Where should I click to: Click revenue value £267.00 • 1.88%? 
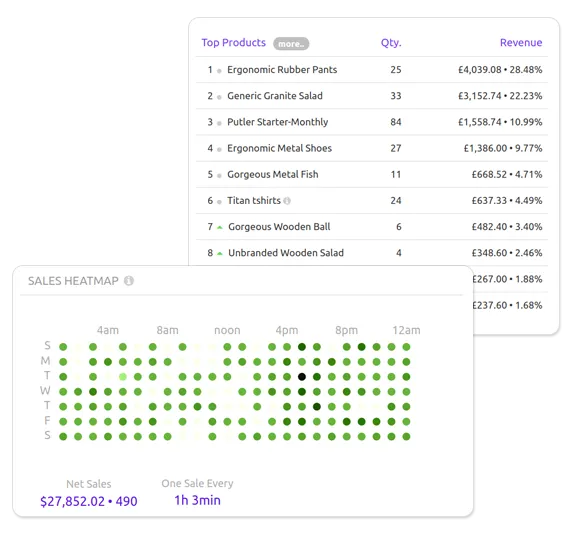(x=508, y=279)
